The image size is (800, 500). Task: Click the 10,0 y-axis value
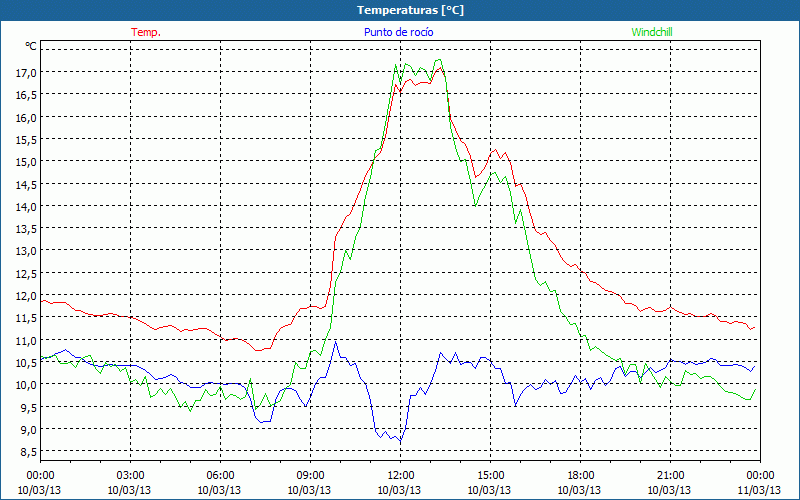[26, 384]
